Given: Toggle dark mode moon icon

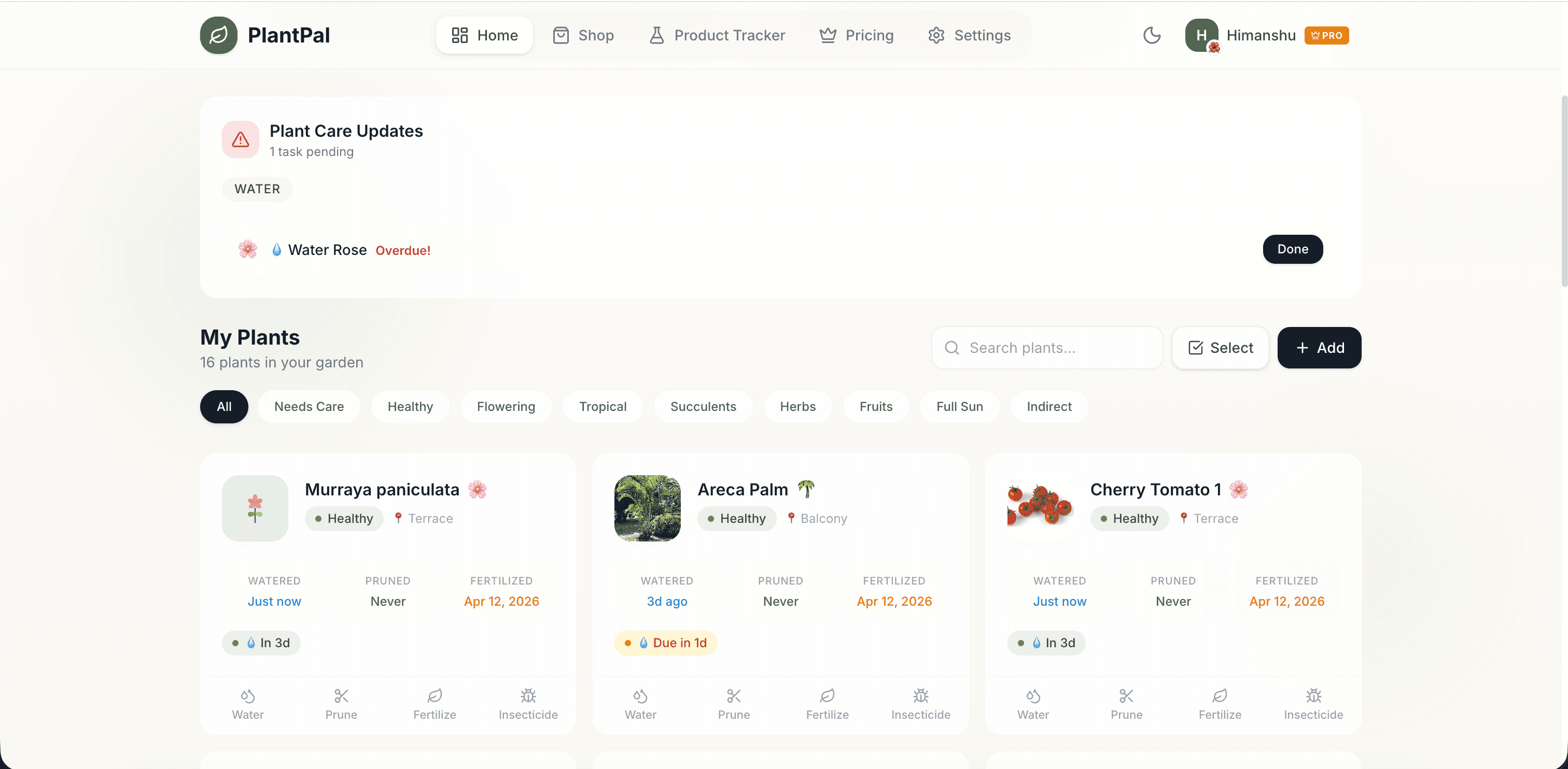Looking at the screenshot, I should [1152, 35].
